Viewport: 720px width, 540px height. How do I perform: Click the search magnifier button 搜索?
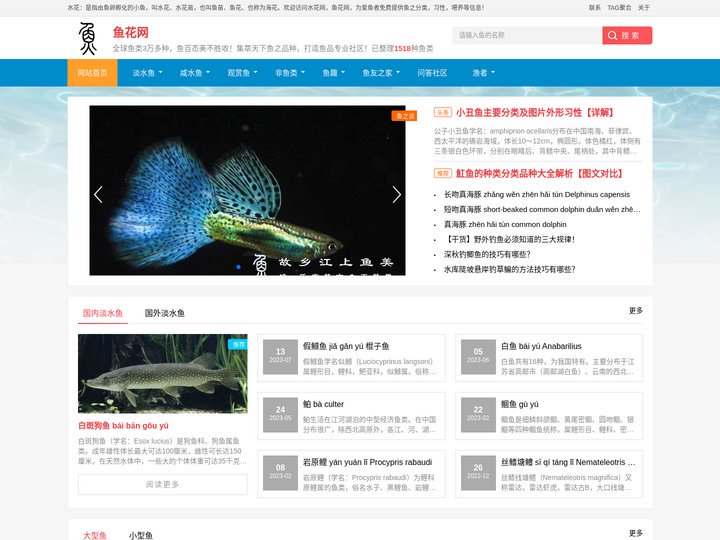[x=627, y=35]
